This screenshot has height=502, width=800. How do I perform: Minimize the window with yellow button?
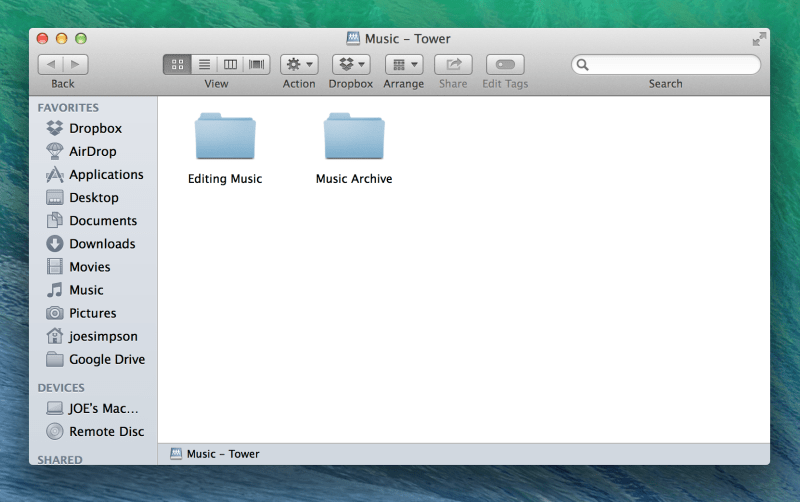click(x=62, y=39)
